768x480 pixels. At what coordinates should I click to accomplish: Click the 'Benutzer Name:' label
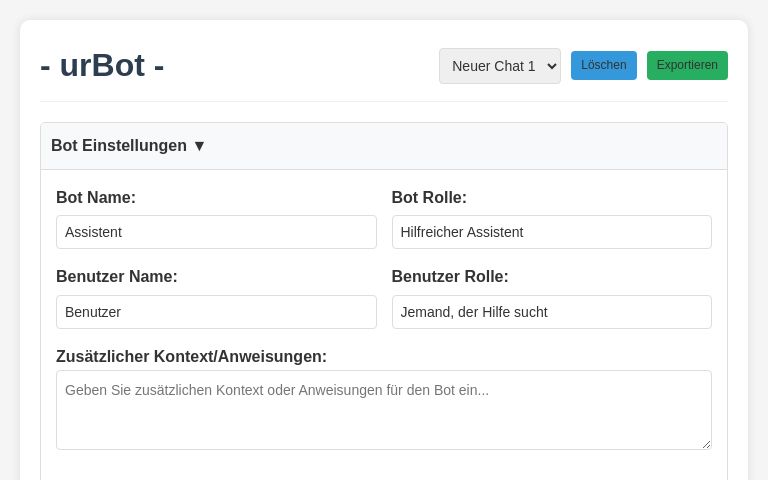coord(117,277)
